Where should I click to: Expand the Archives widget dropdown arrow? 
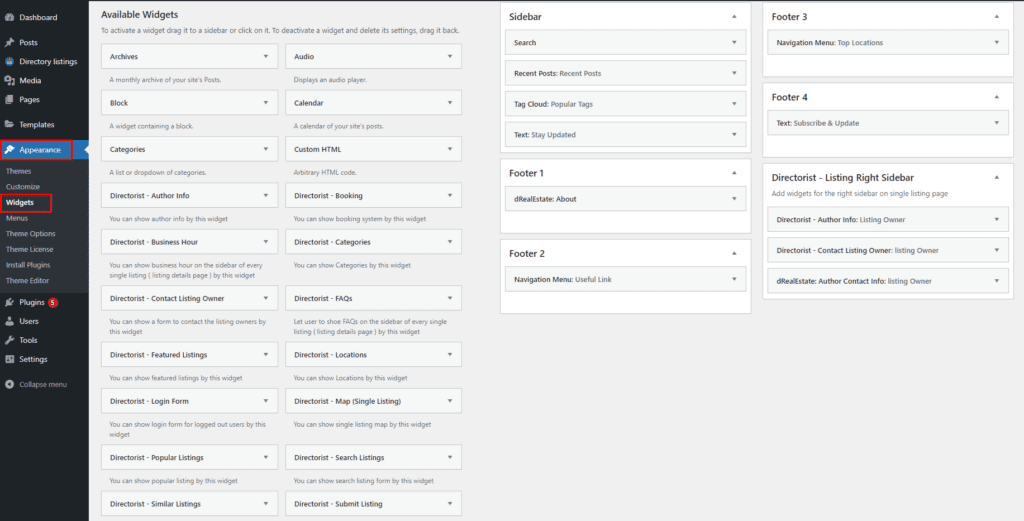click(x=266, y=57)
